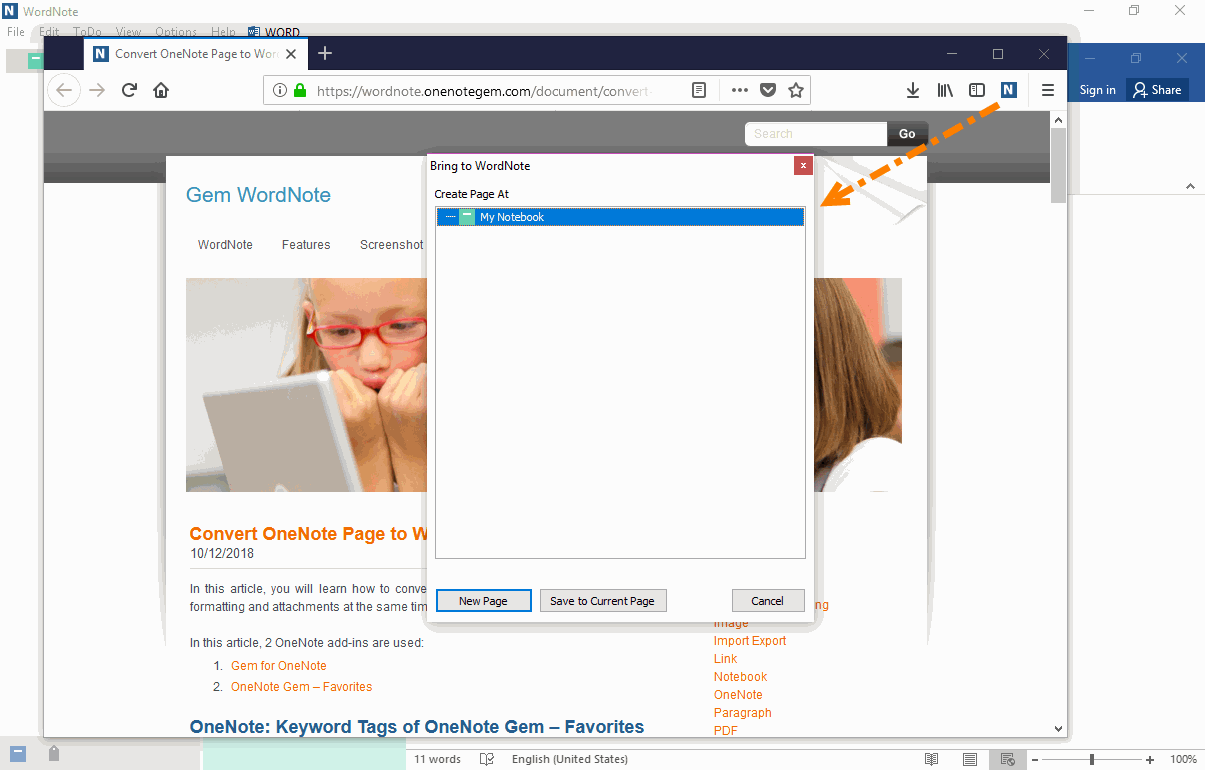Open the Features navigation link
This screenshot has width=1205, height=770.
click(x=306, y=245)
